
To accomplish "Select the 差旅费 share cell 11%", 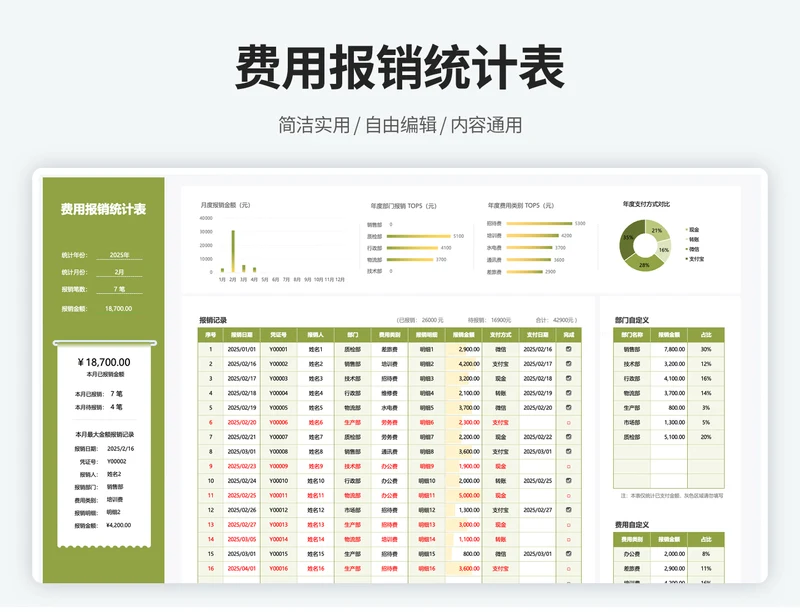I will pyautogui.click(x=706, y=569).
